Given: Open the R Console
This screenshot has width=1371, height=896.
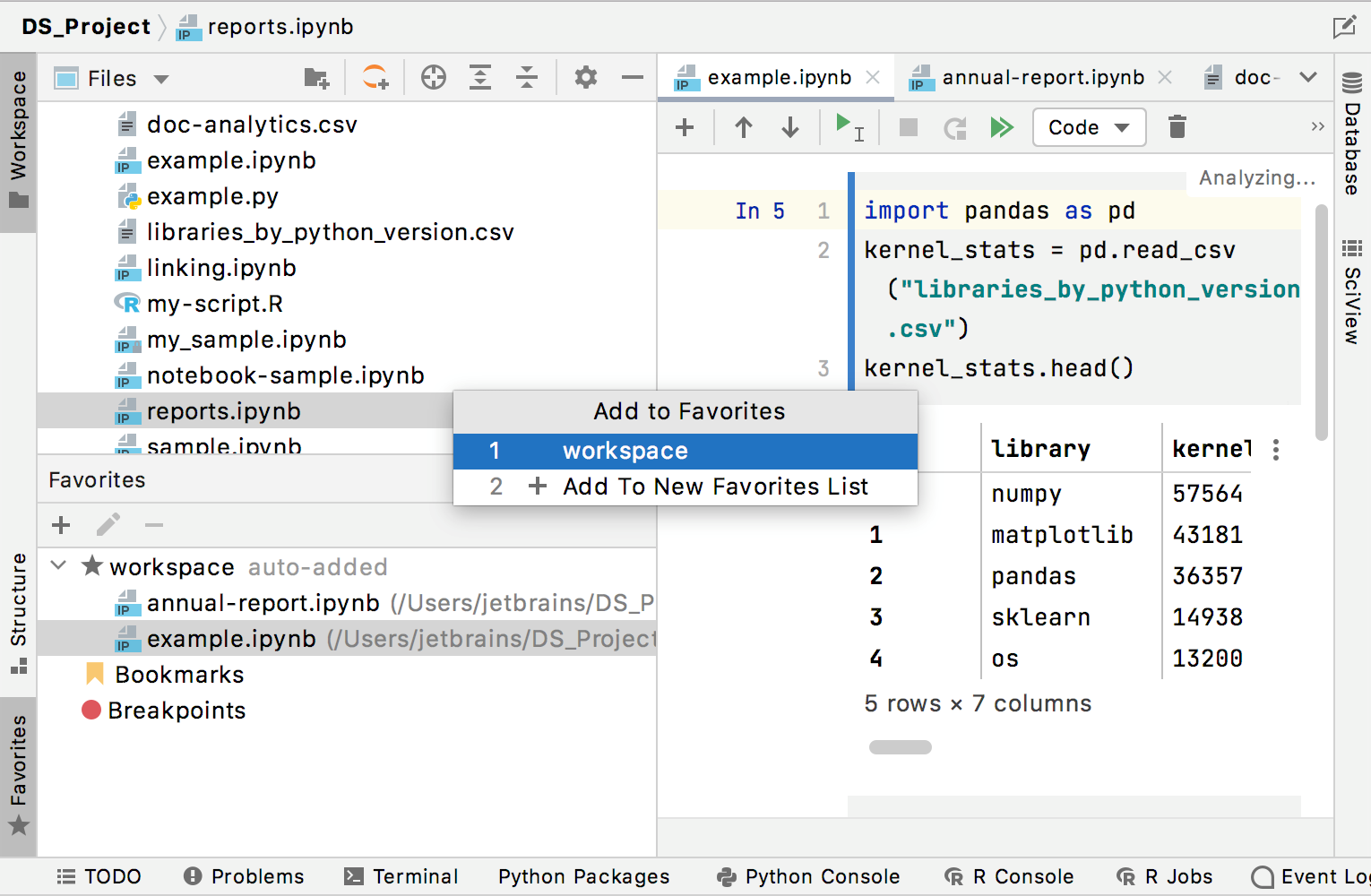Looking at the screenshot, I should tap(1009, 876).
